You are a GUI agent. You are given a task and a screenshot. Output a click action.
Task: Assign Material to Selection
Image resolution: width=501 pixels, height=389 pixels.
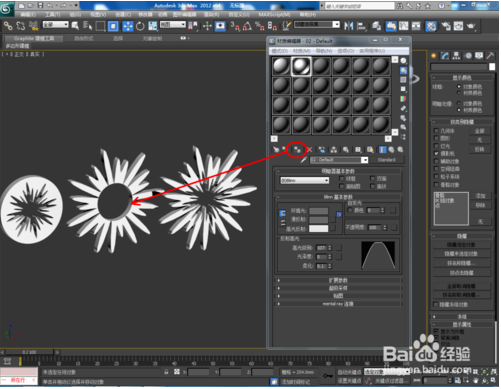click(297, 150)
